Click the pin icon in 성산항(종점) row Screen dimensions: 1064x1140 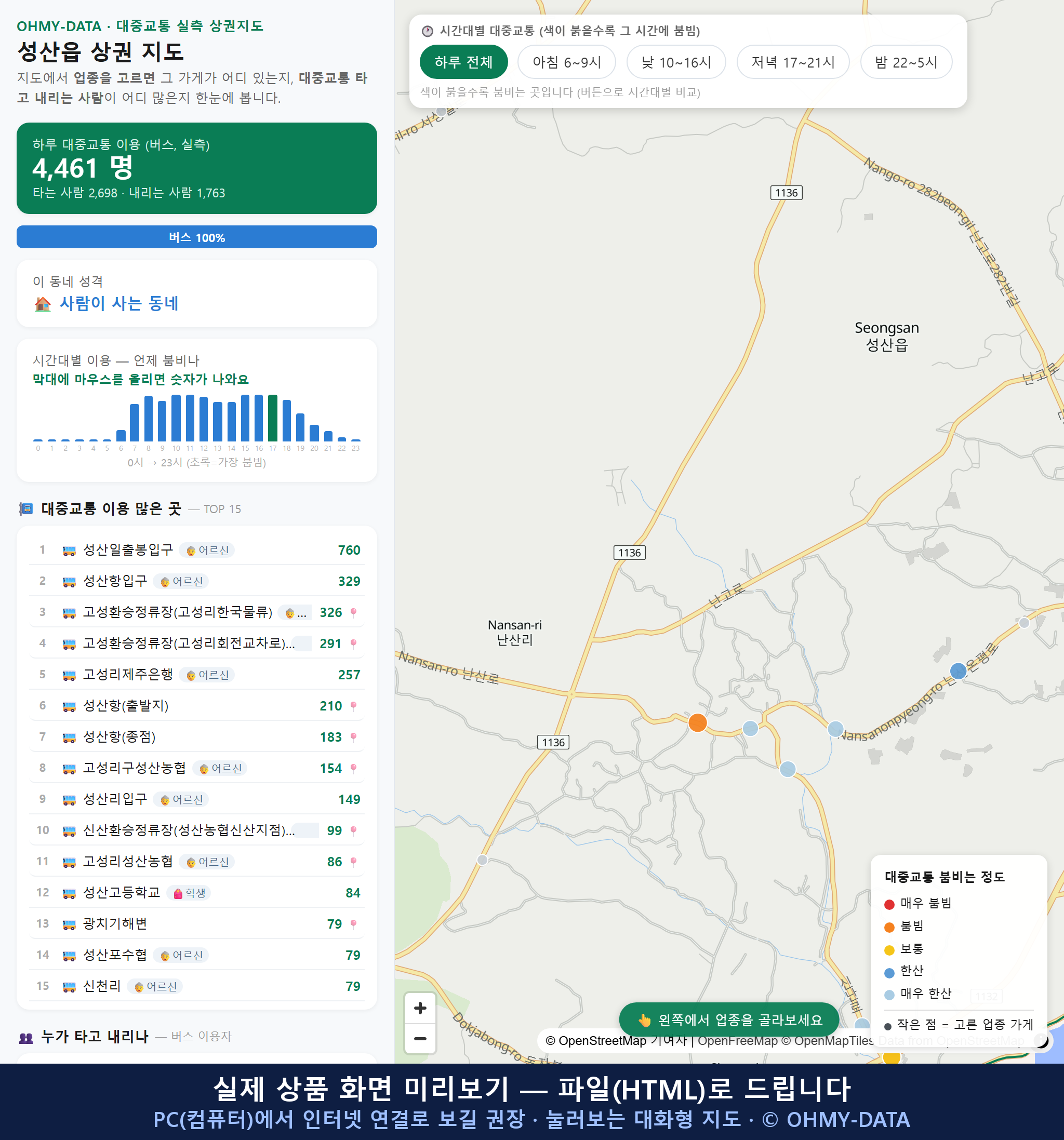coord(353,737)
